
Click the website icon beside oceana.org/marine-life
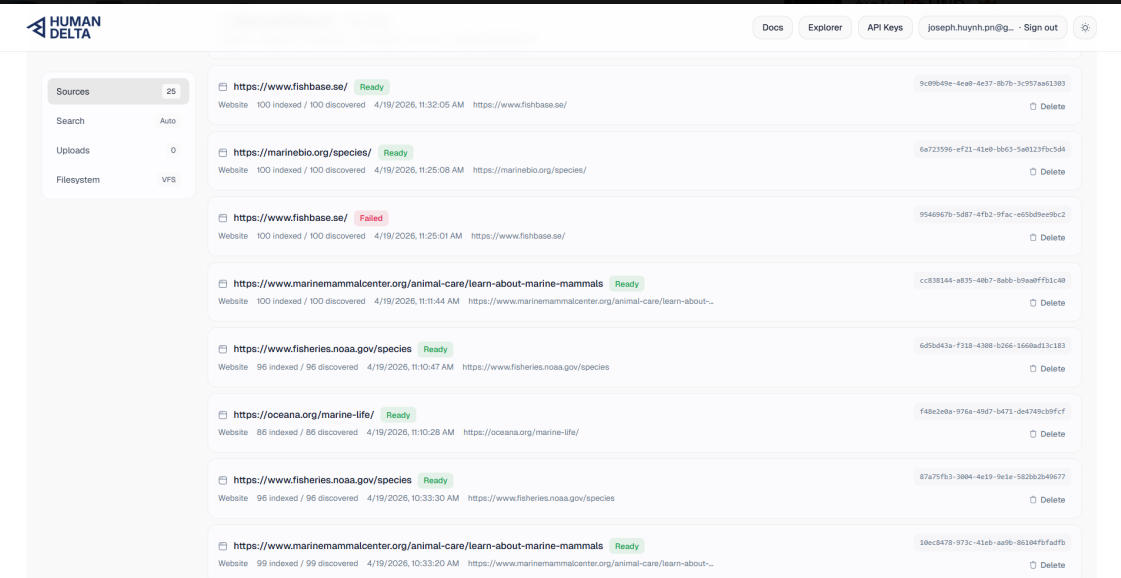[223, 415]
